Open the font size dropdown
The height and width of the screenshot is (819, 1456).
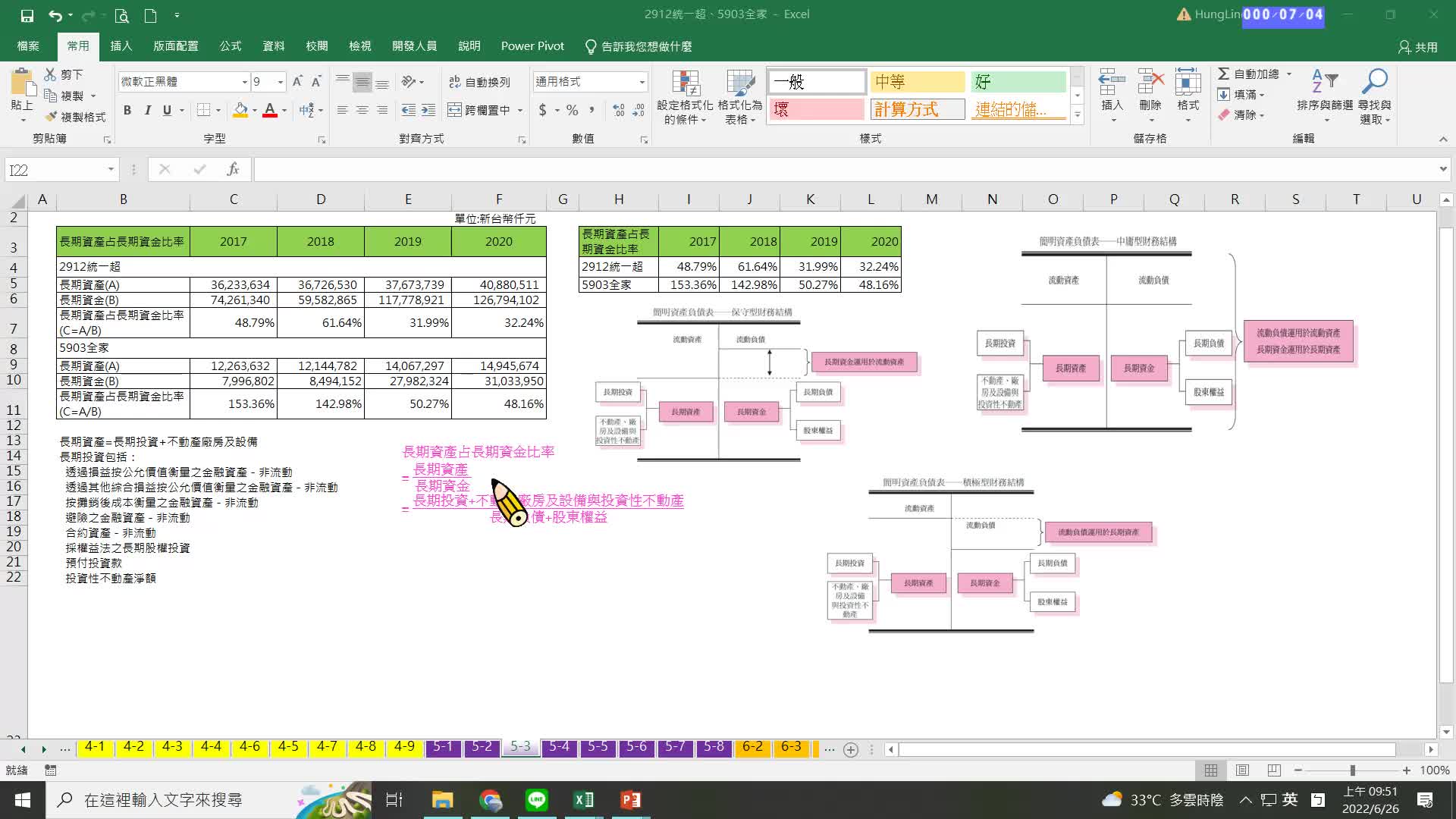tap(281, 82)
